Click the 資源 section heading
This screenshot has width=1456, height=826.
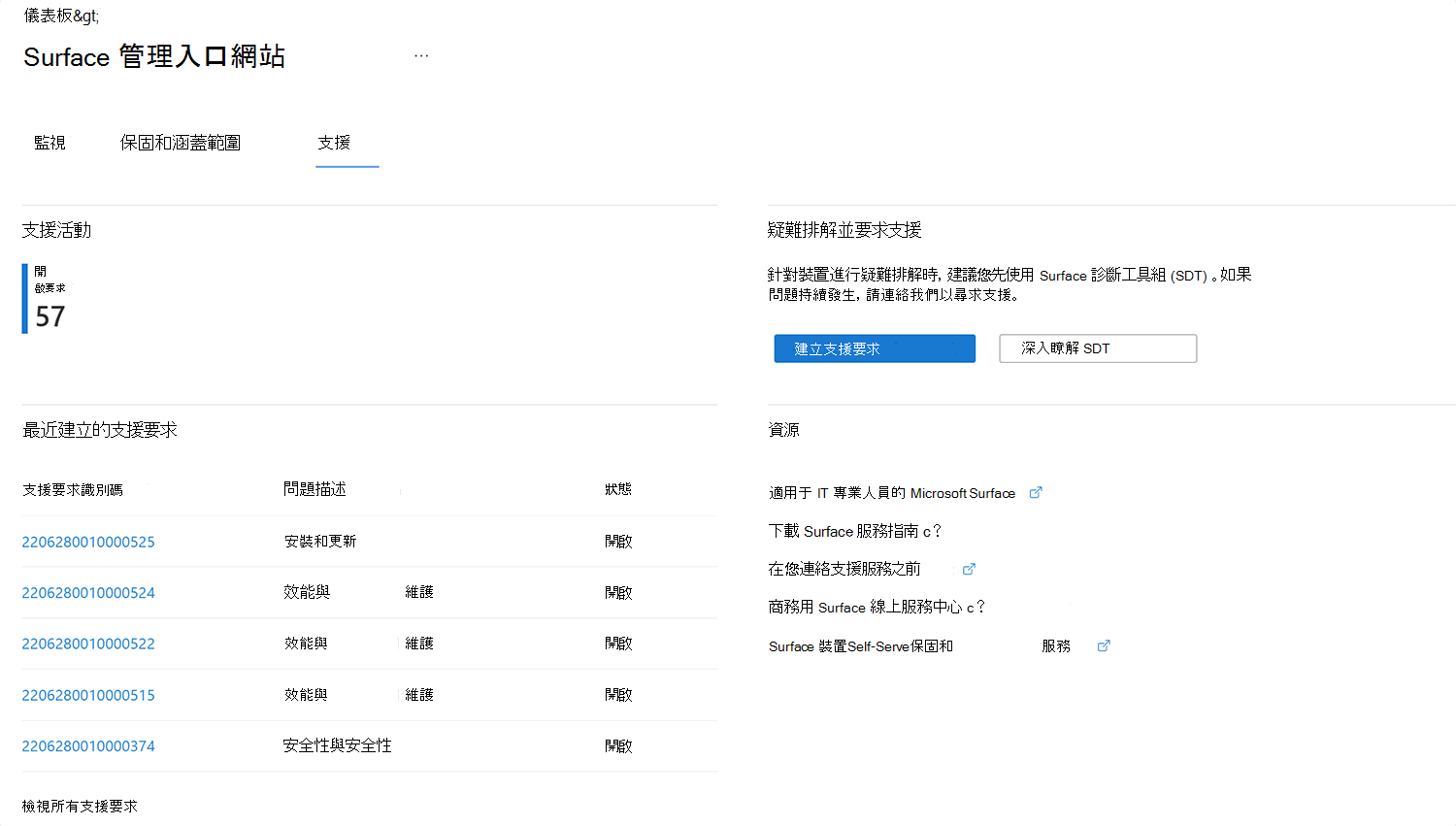pos(783,430)
